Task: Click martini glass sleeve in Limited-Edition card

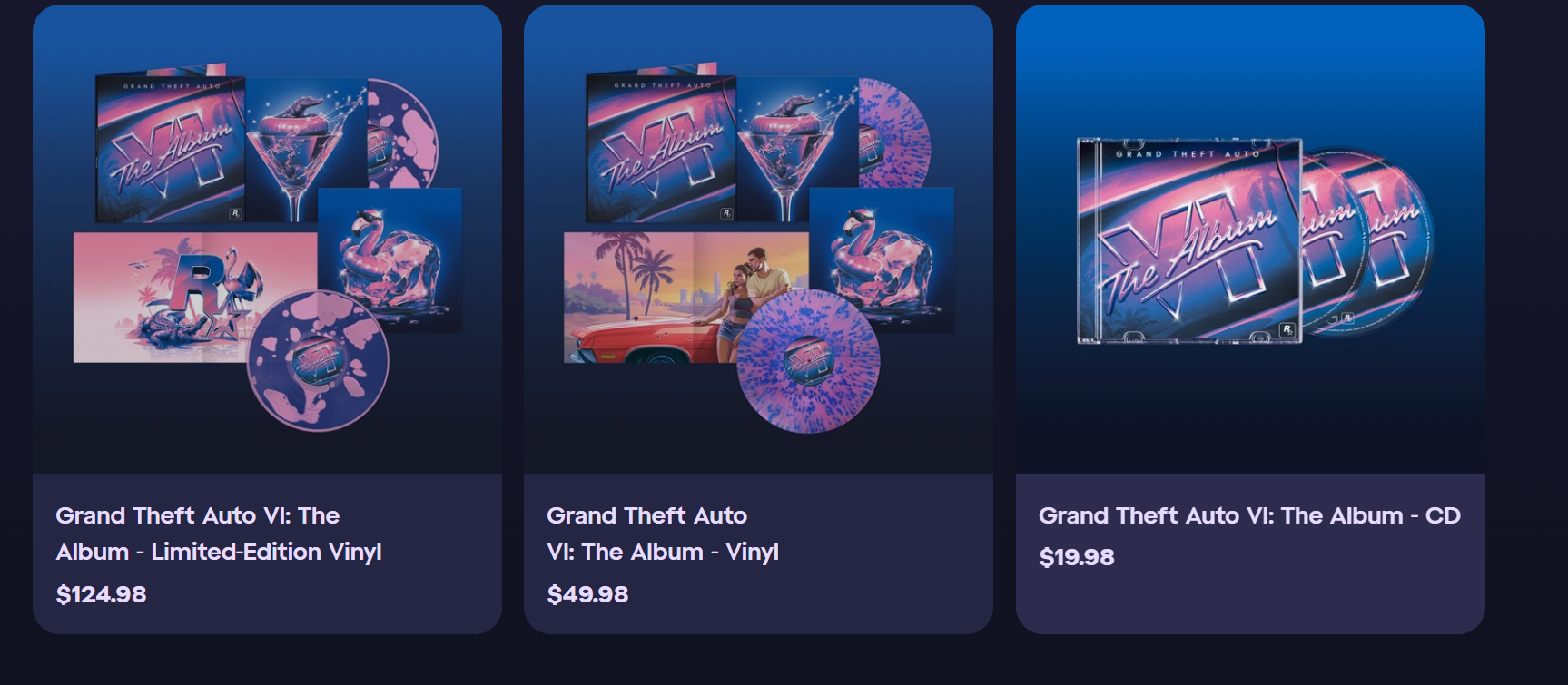Action: click(306, 150)
